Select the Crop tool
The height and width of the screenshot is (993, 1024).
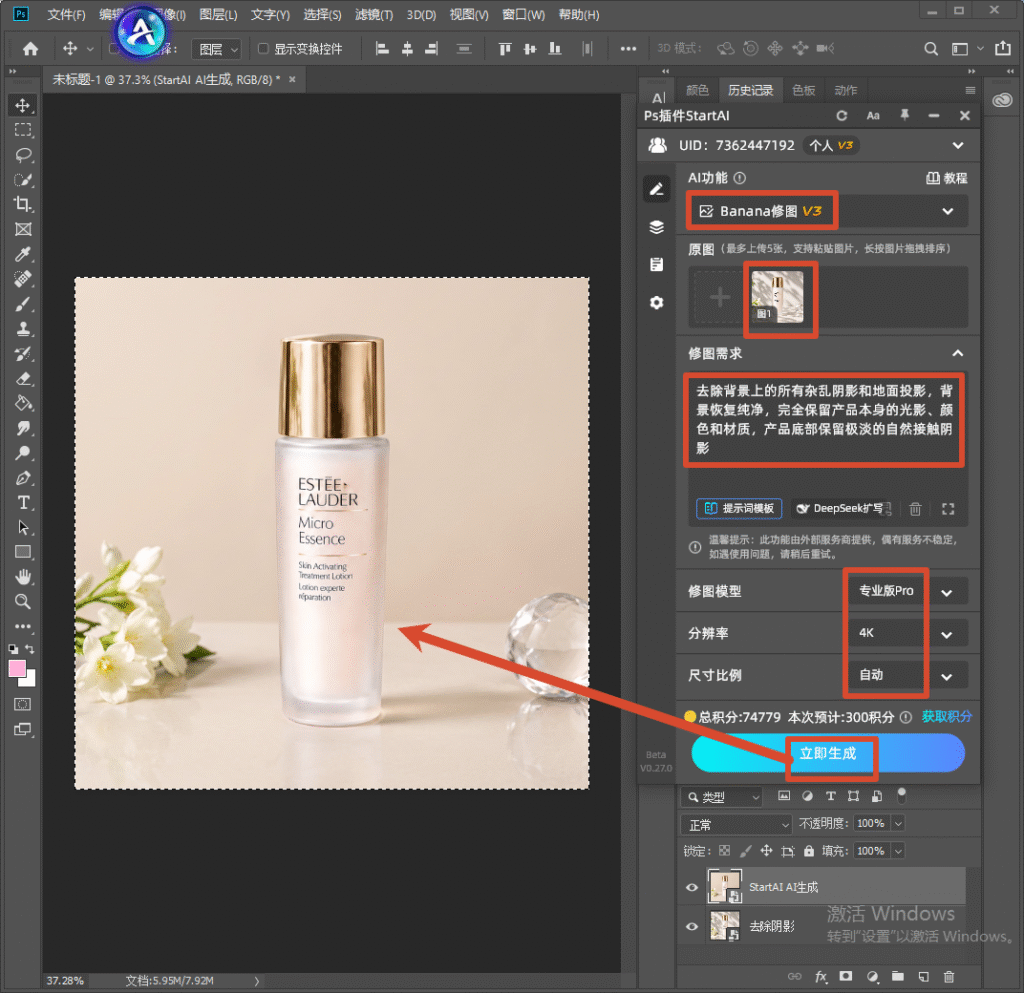point(23,204)
